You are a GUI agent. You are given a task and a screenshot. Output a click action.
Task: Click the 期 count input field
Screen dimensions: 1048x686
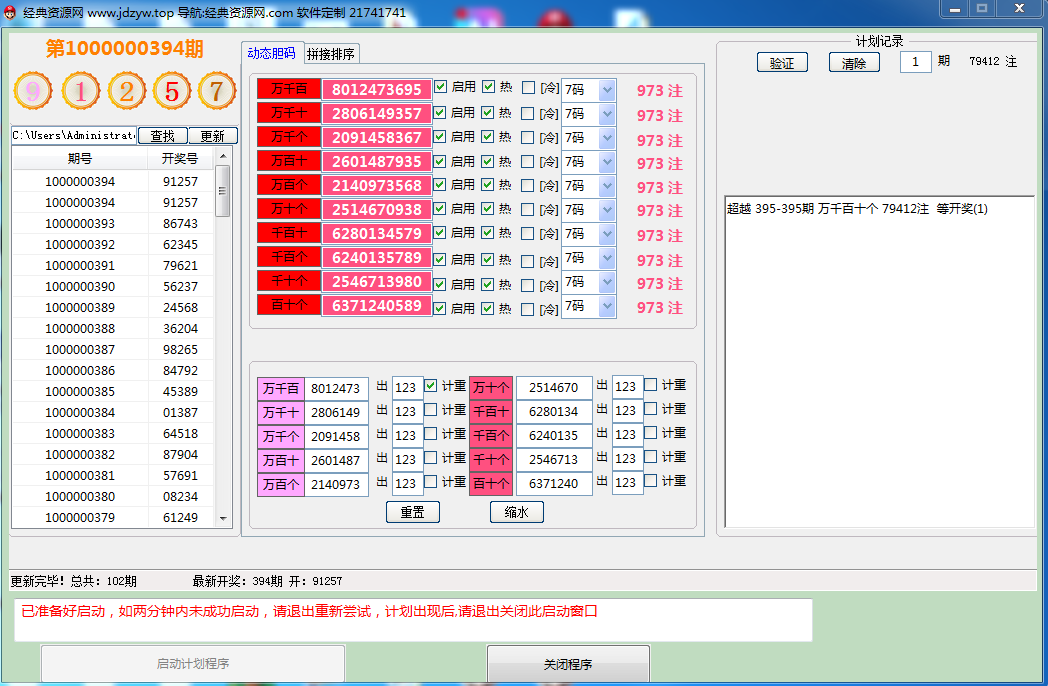pos(915,62)
